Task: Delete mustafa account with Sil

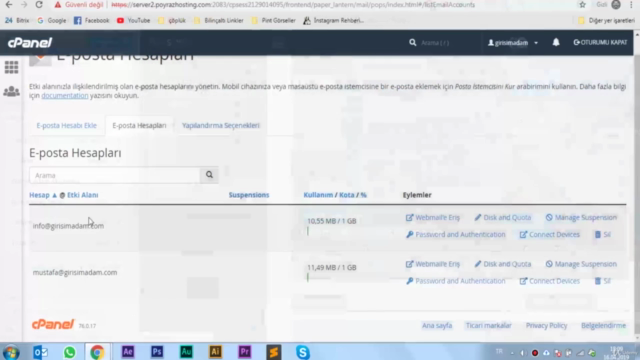Action: tap(602, 281)
